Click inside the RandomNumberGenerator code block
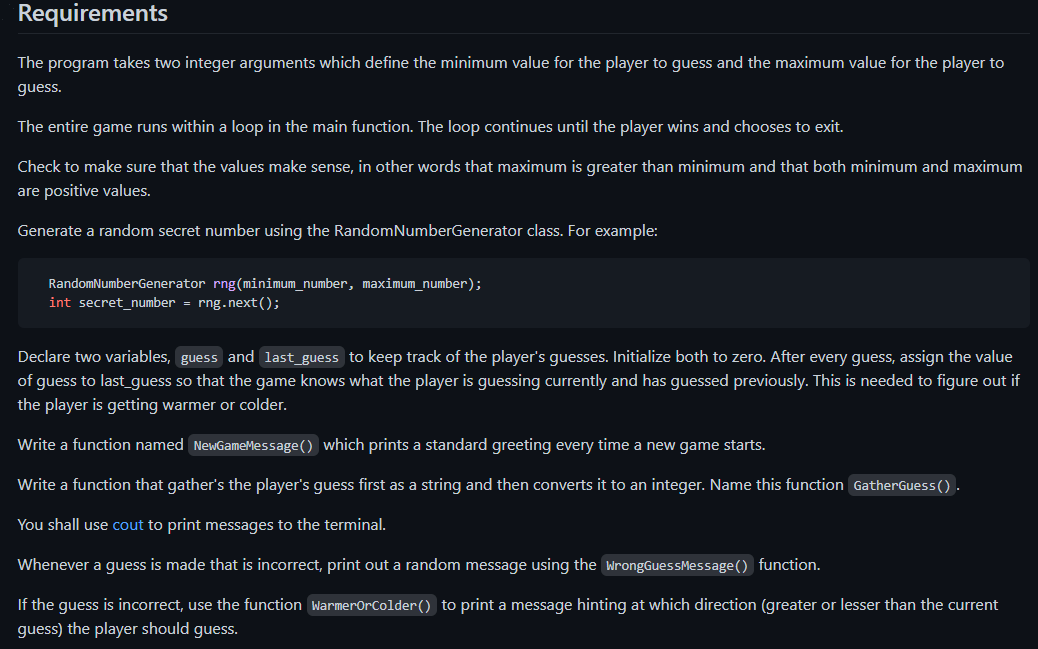The width and height of the screenshot is (1038, 649). point(524,293)
